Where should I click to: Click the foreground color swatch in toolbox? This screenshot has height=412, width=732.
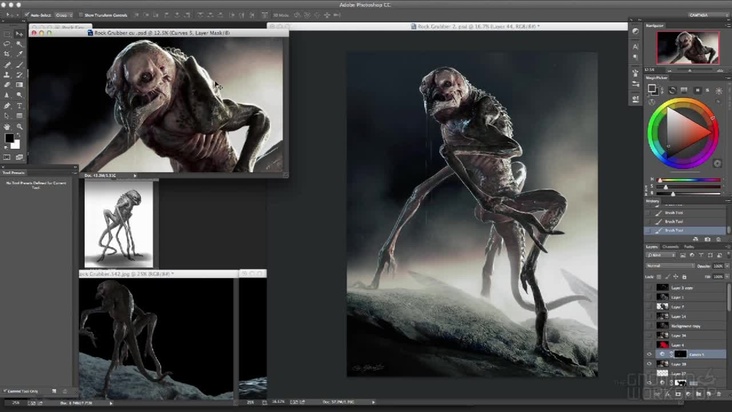pos(9,138)
